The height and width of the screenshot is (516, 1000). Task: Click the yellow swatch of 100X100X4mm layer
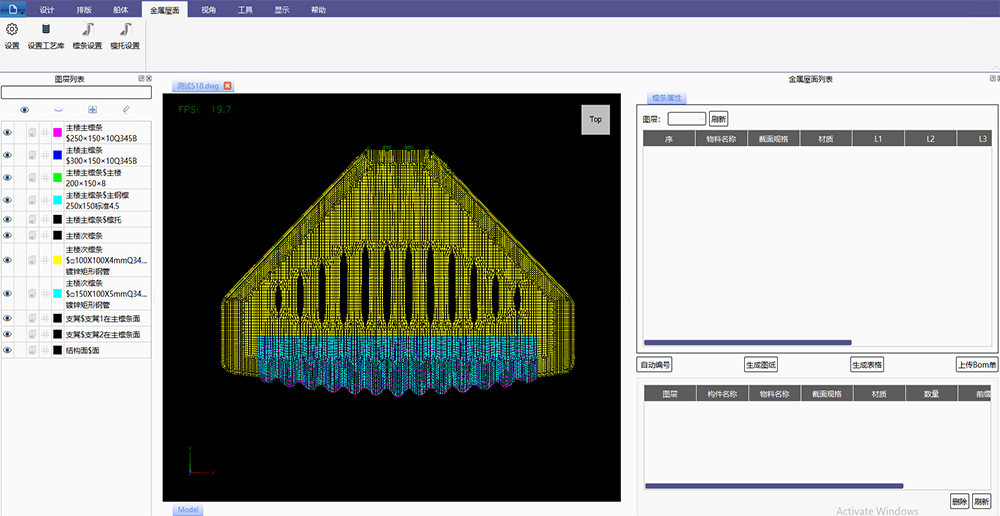point(57,260)
